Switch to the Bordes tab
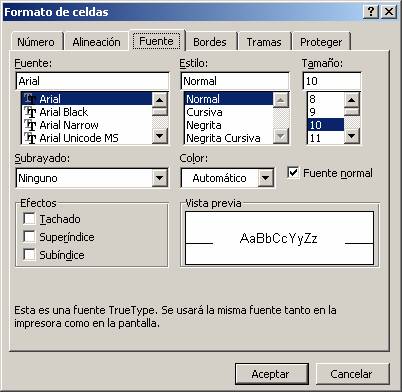This screenshot has height=392, width=402. (x=210, y=42)
